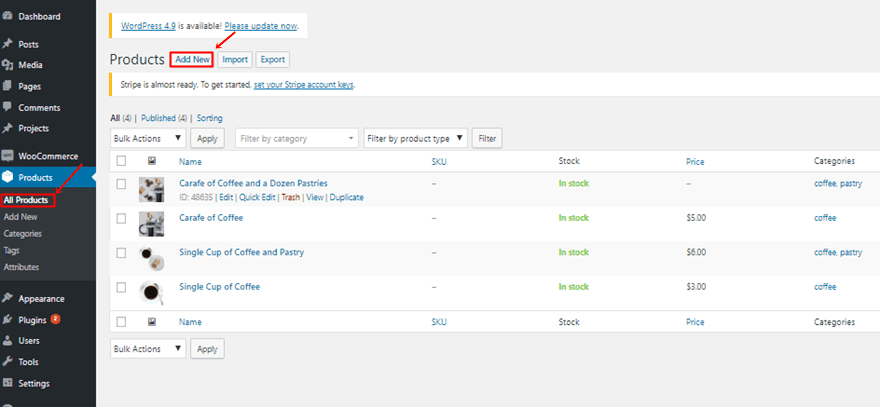Click Trash under Carafe of Coffee and a Dozen Pastries
The width and height of the screenshot is (880, 407).
pos(290,198)
